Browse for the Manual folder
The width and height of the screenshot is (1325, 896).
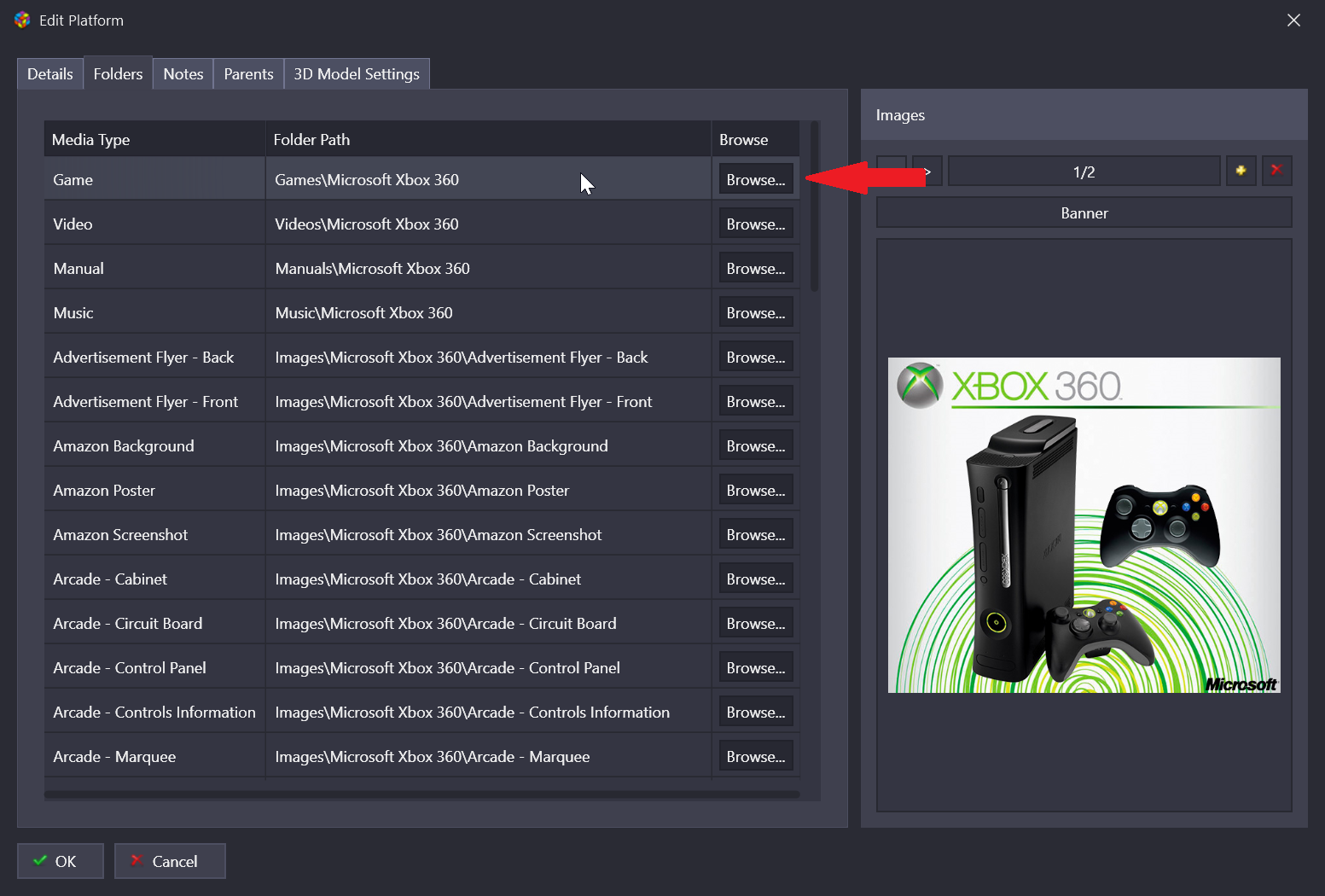(x=756, y=268)
